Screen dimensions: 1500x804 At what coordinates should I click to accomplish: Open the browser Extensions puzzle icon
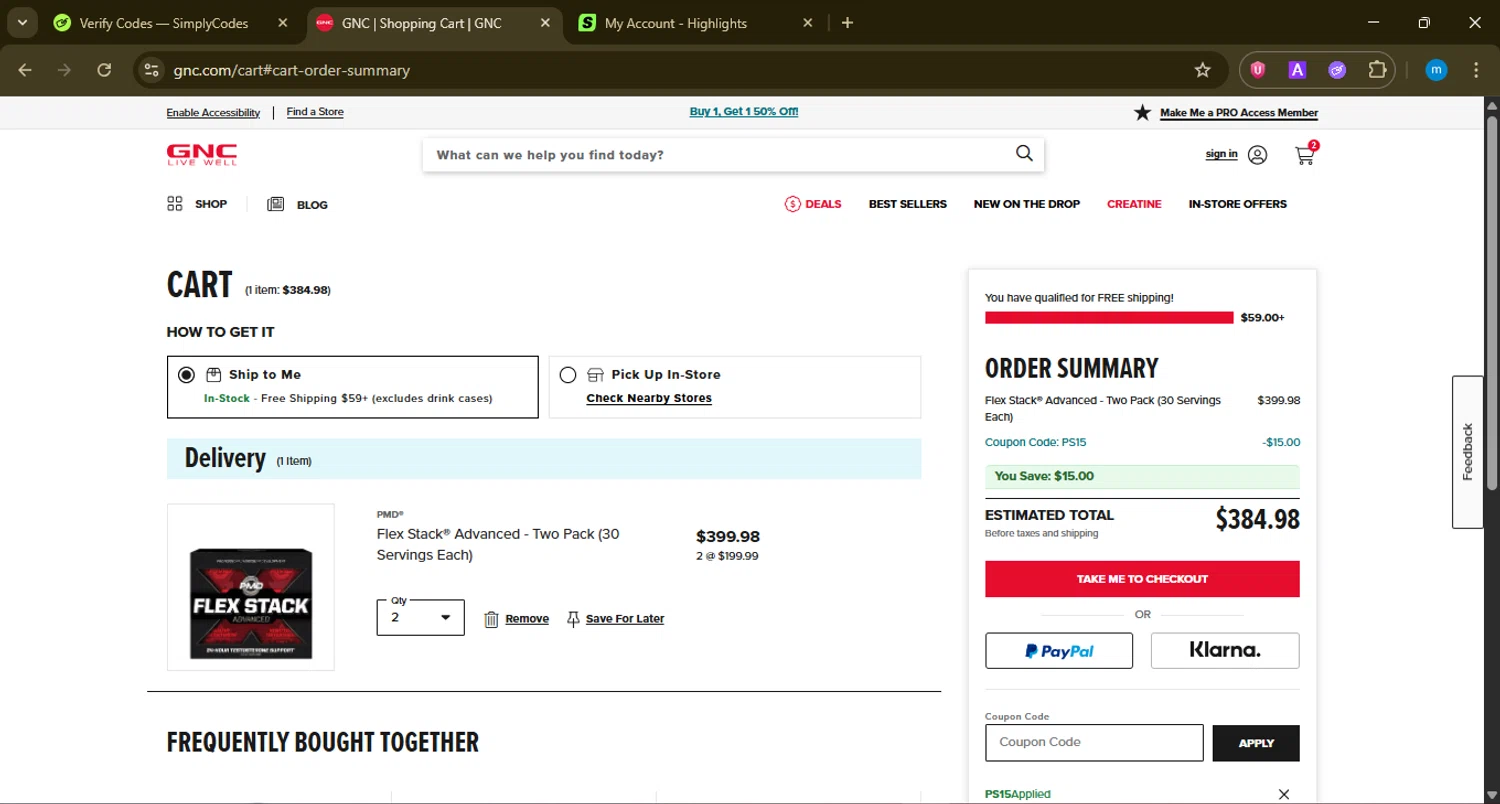click(1377, 70)
